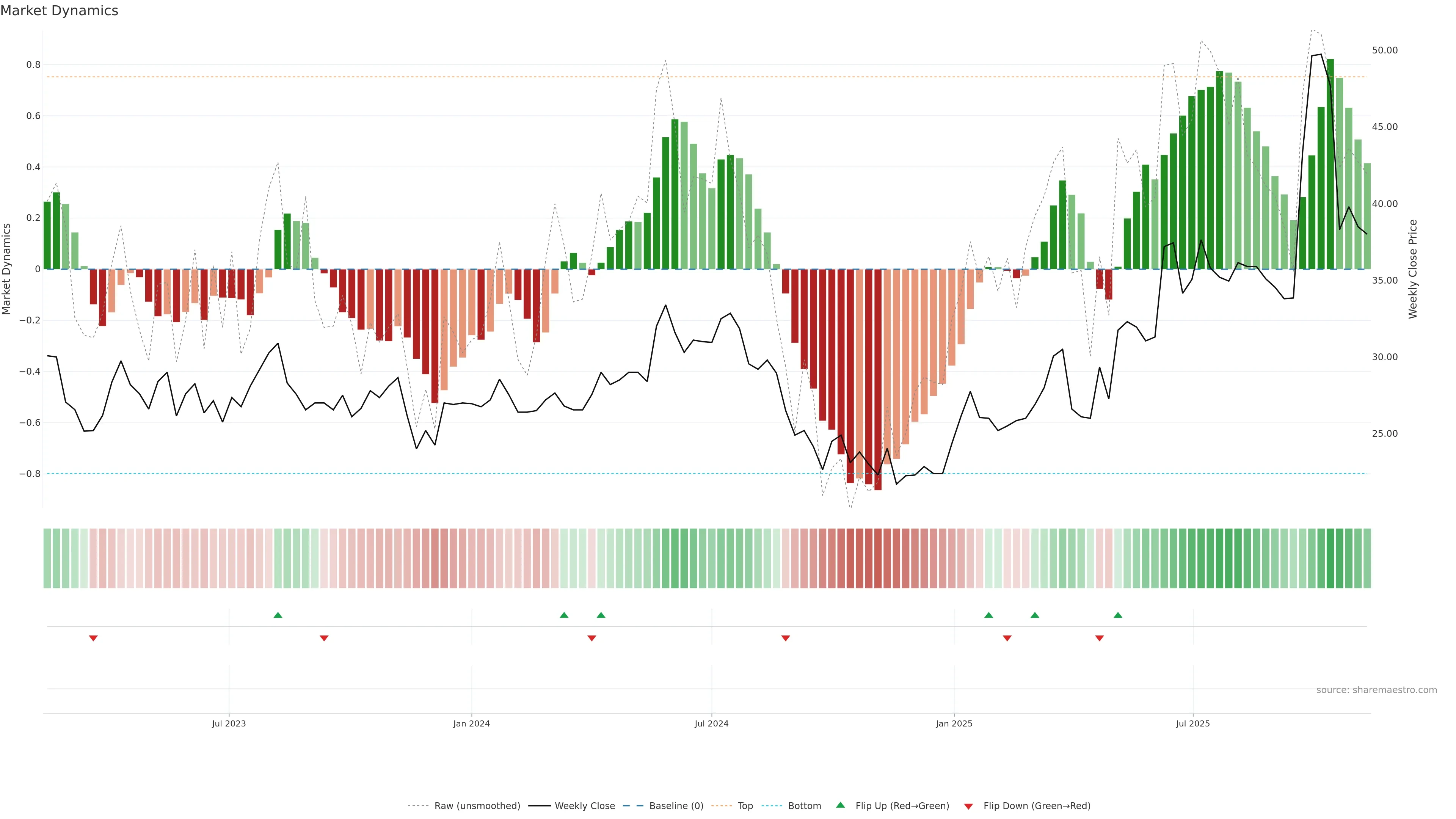Click the rightmost red flip-down triangle marker
The width and height of the screenshot is (1456, 819).
(x=1099, y=638)
